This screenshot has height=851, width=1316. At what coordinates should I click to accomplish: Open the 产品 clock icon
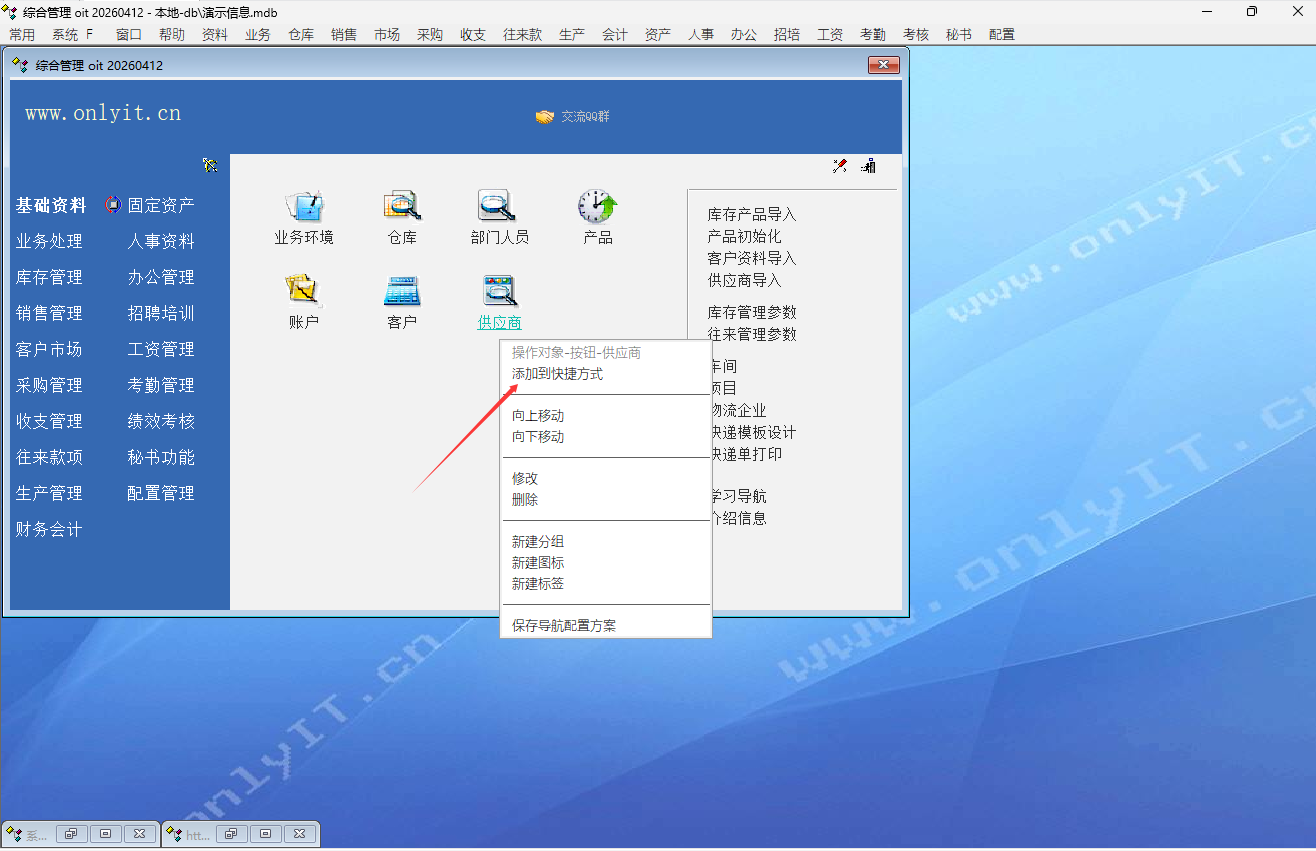597,206
